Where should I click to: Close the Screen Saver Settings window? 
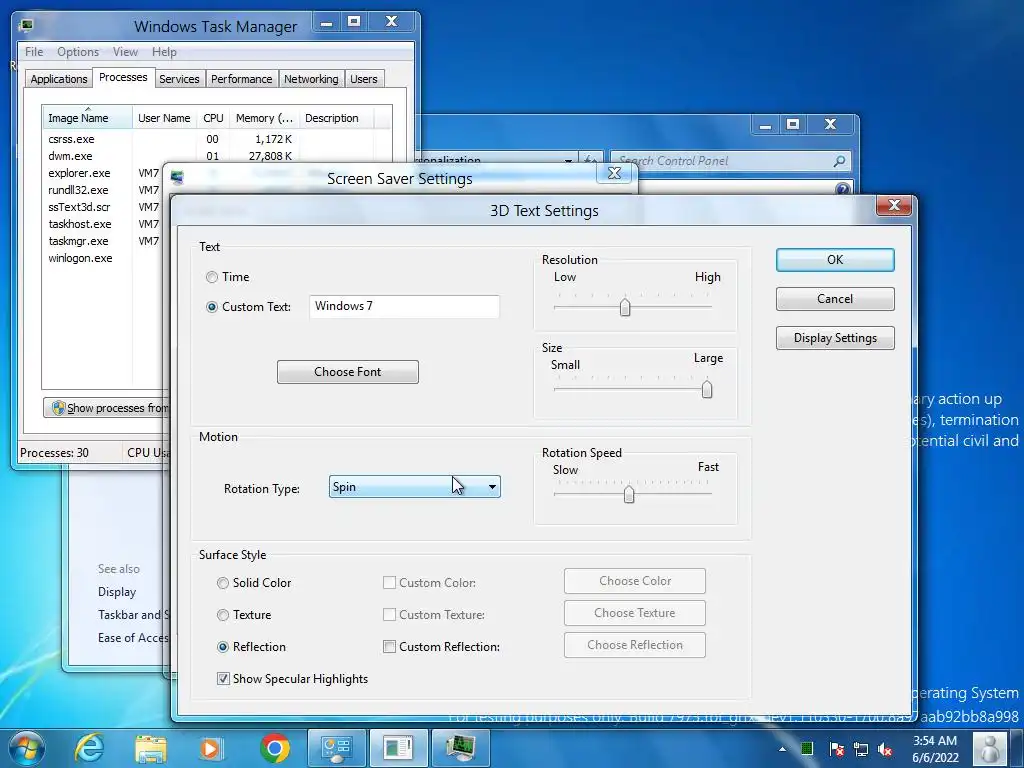coord(614,173)
